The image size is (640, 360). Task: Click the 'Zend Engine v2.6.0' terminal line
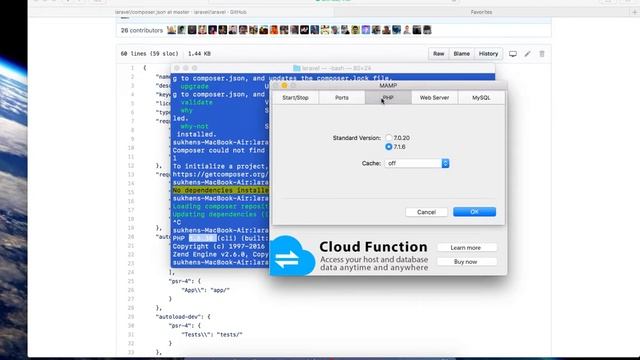tap(220, 254)
